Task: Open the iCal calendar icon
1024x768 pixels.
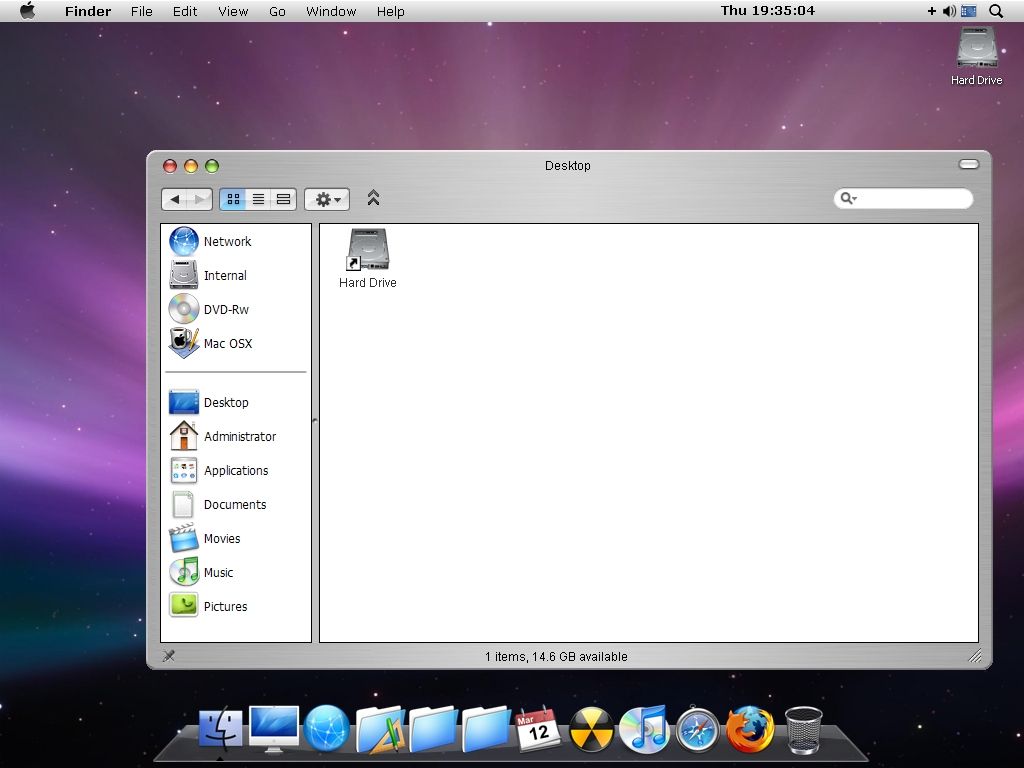Action: 538,731
